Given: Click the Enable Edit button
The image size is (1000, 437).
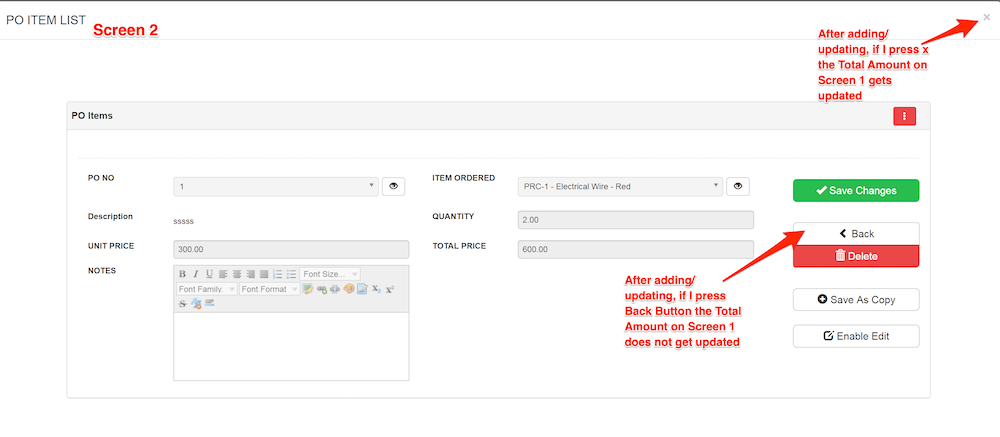Looking at the screenshot, I should (856, 336).
